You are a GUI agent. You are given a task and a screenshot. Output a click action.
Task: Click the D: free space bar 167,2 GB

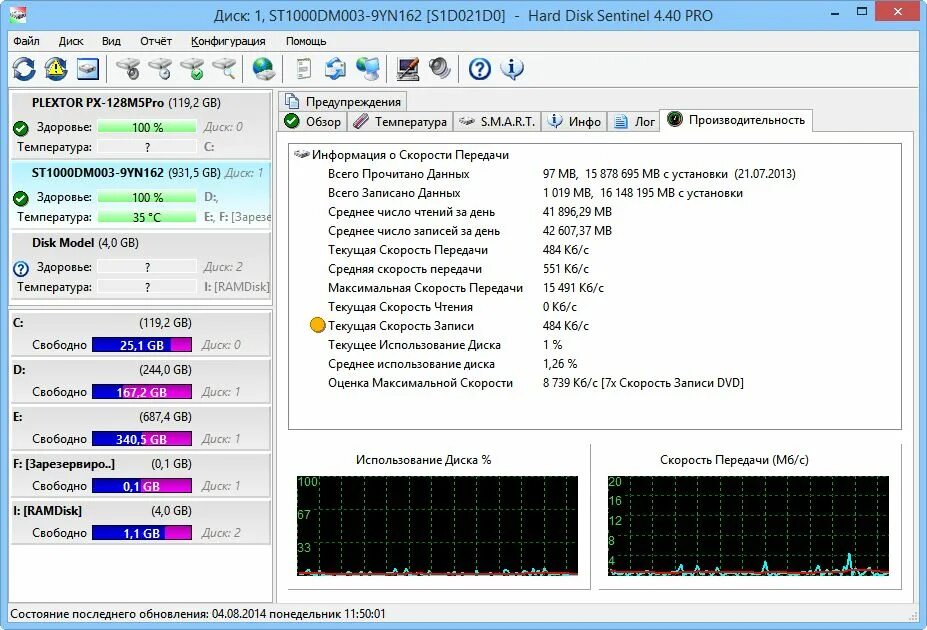coord(142,392)
